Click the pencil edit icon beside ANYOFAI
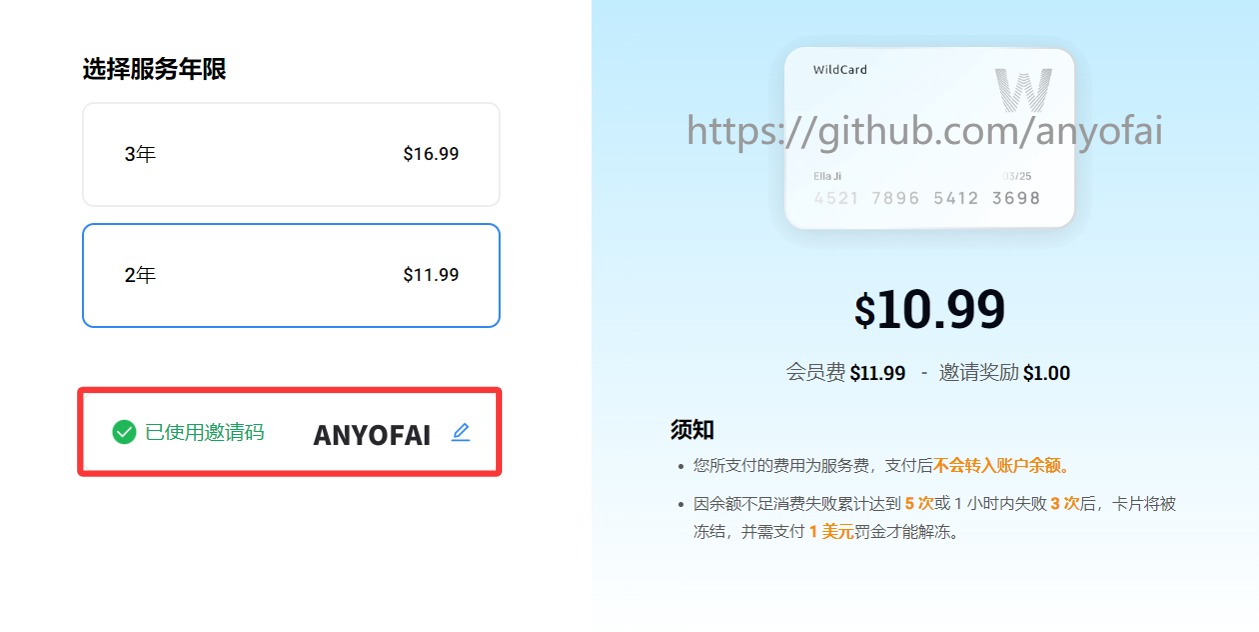This screenshot has height=632, width=1259. click(x=460, y=432)
